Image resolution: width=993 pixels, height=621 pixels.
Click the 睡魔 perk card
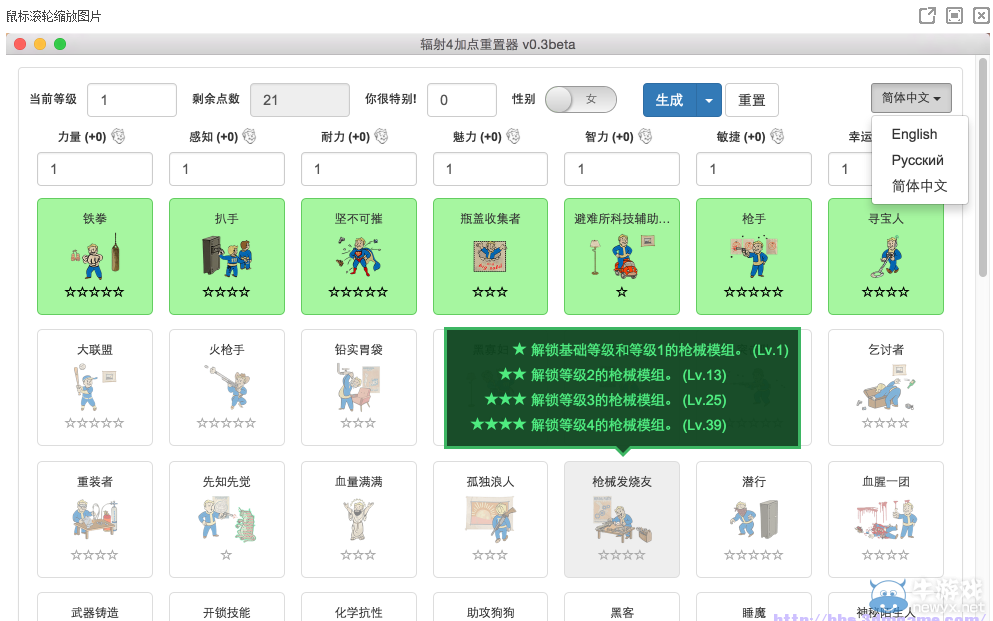pyautogui.click(x=754, y=607)
